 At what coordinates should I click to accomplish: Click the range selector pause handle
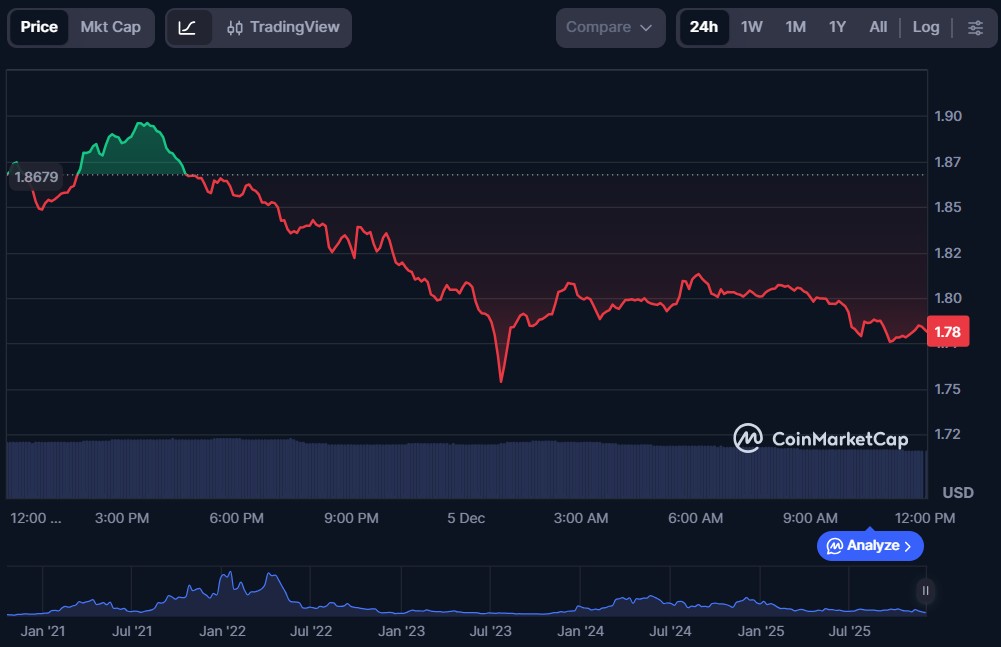point(925,591)
